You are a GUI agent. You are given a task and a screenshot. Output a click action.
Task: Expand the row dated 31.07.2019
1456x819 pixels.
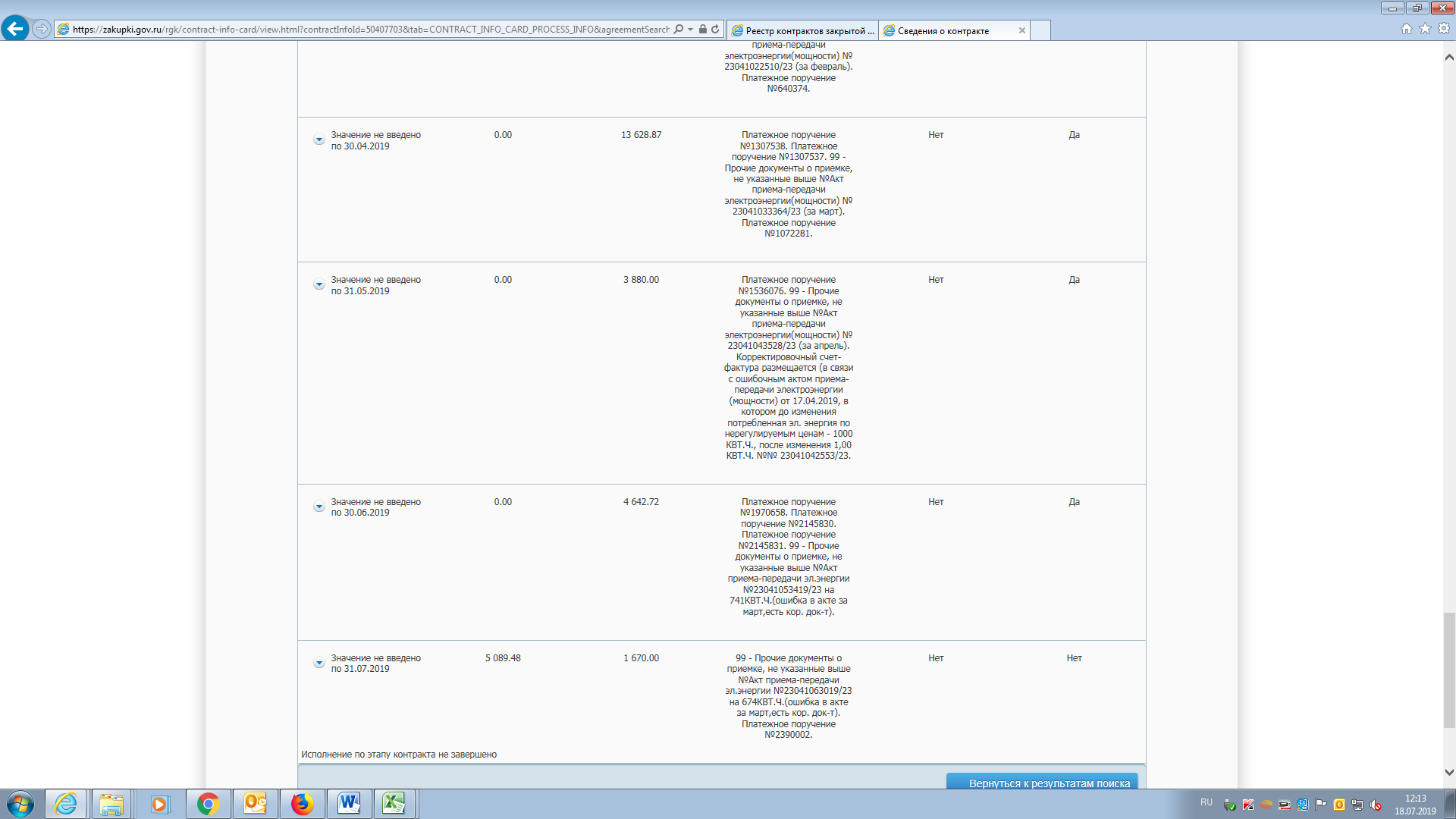(319, 663)
